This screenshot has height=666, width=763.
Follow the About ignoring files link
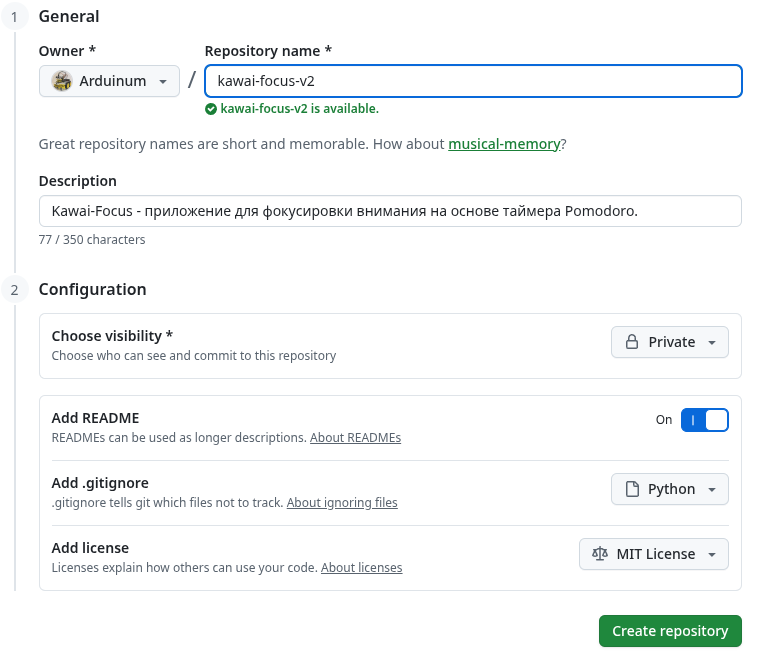[x=342, y=503]
